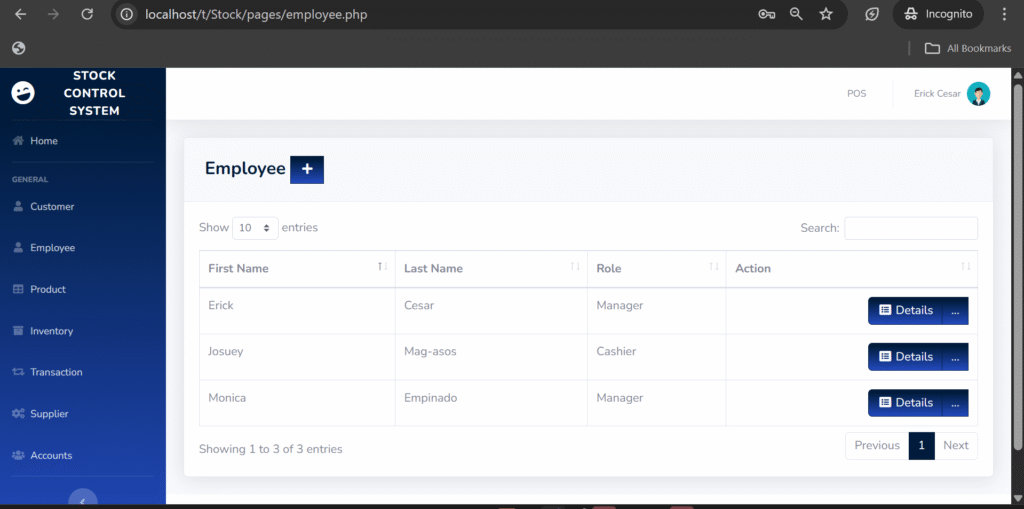The image size is (1024, 509).
Task: Add a new employee with the plus button
Action: point(307,169)
